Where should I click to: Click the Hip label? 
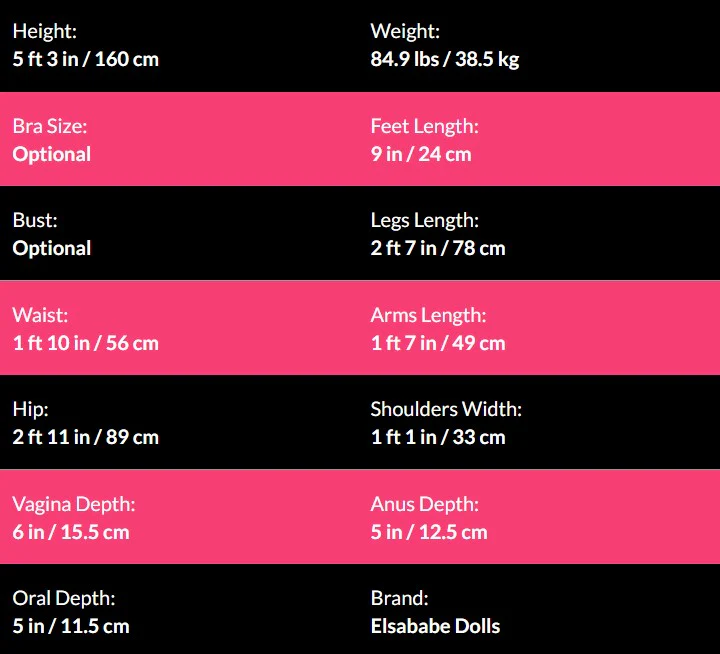pos(30,409)
